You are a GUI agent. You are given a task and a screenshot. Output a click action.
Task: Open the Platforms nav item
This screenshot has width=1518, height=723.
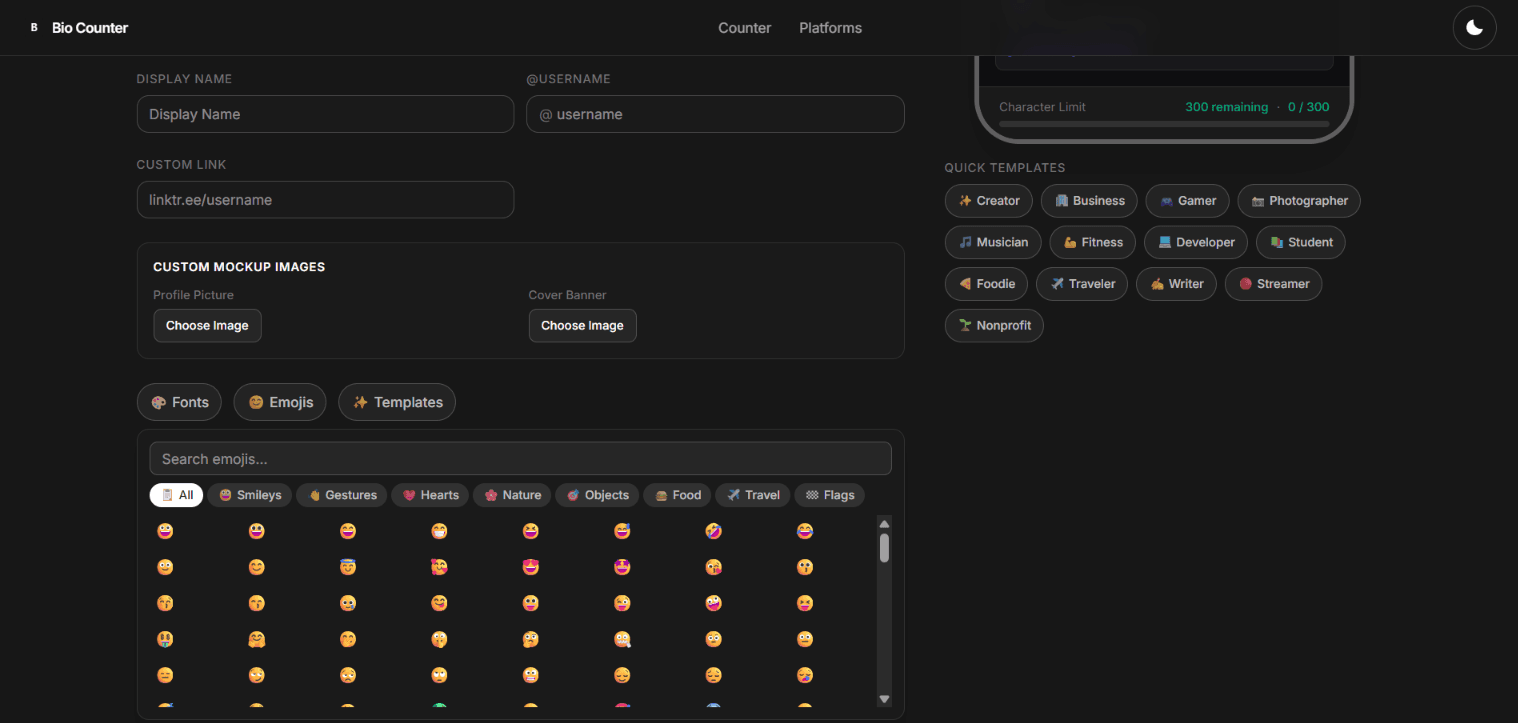830,28
